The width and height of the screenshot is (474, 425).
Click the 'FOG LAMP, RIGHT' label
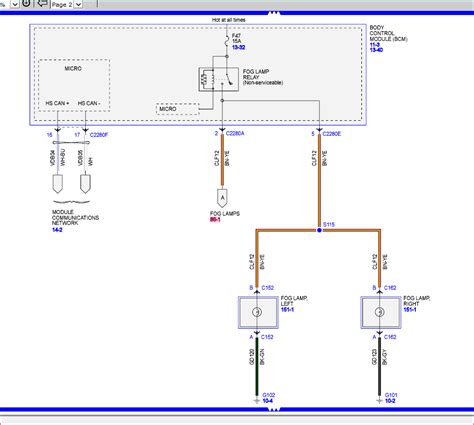click(417, 301)
